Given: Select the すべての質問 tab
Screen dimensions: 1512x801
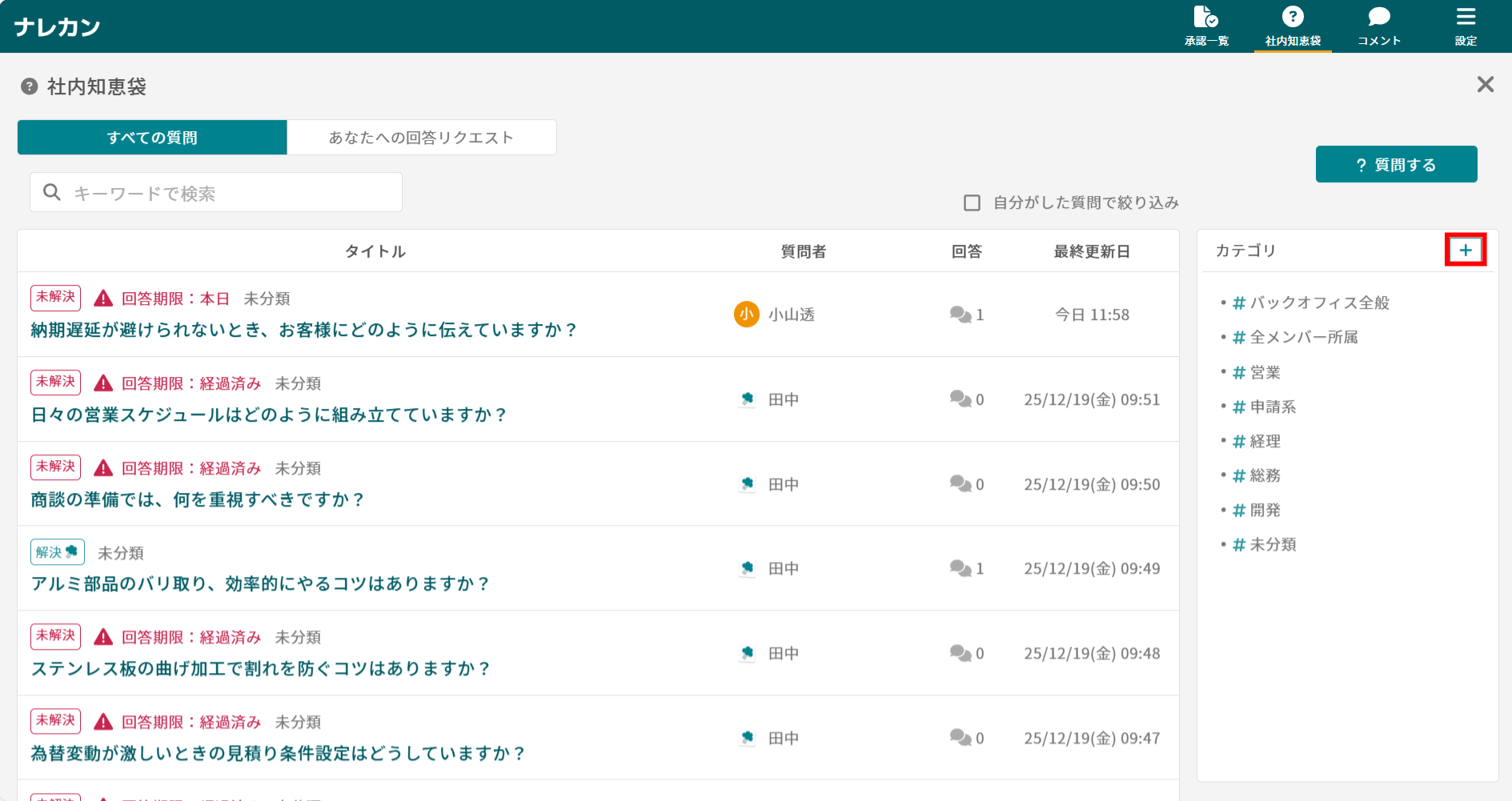Looking at the screenshot, I should tap(152, 137).
